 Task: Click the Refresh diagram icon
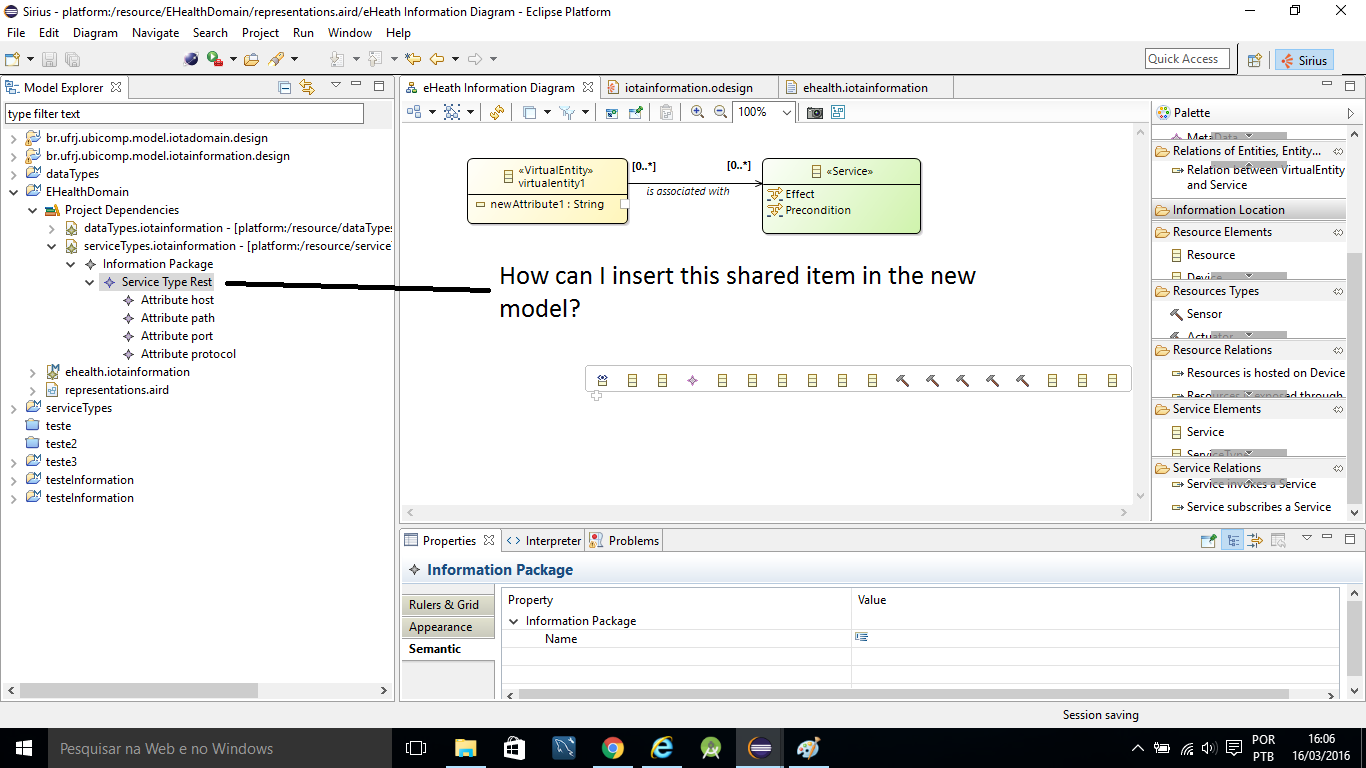click(497, 113)
